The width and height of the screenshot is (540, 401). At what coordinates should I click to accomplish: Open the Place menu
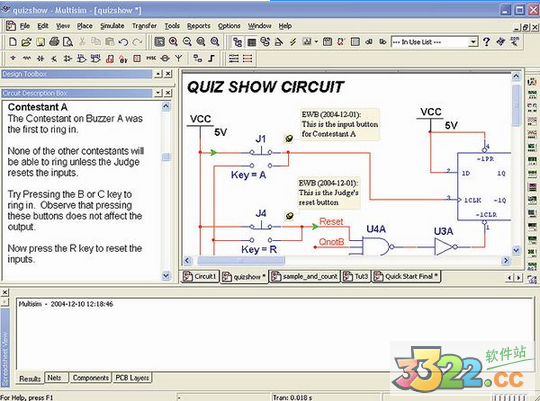pyautogui.click(x=85, y=26)
